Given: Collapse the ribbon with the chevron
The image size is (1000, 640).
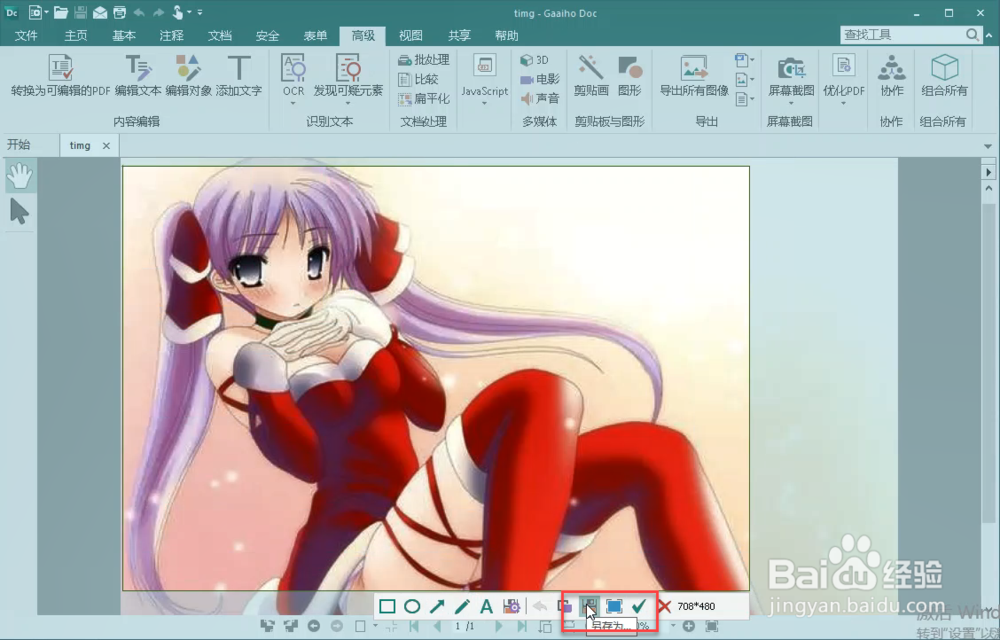Looking at the screenshot, I should click(x=989, y=36).
